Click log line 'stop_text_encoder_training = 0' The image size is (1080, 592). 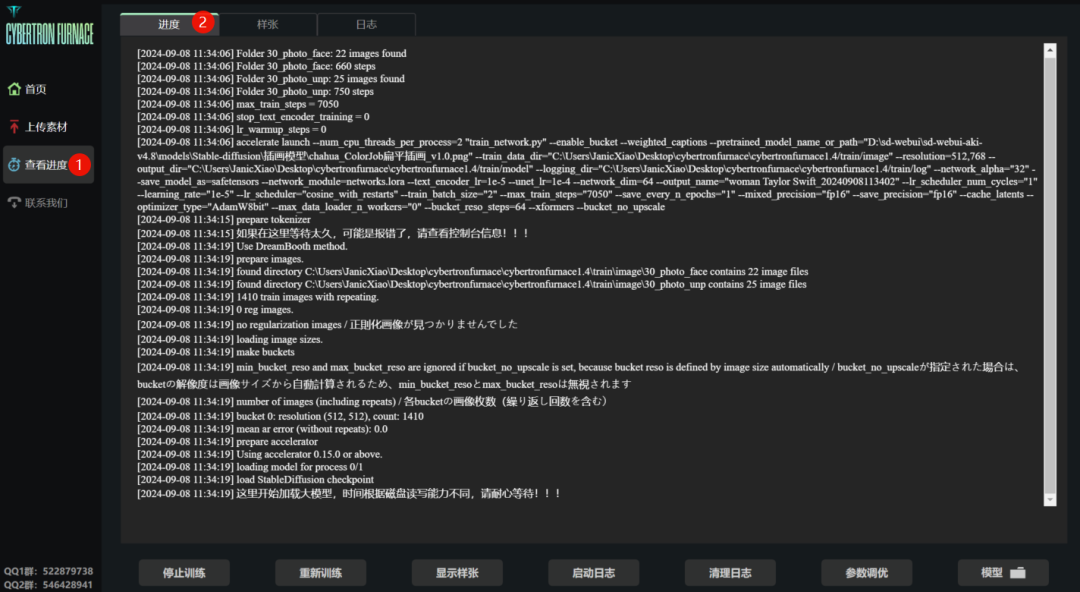(253, 117)
